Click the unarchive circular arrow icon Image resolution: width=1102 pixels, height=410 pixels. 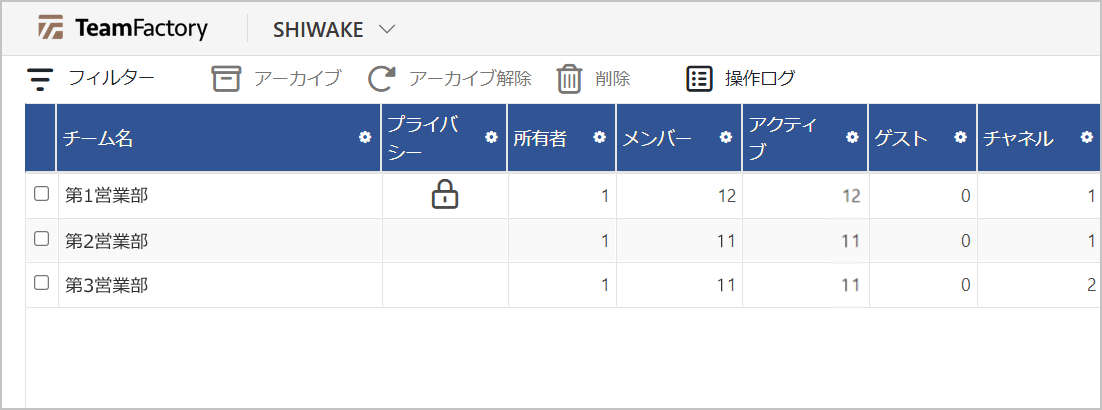[x=382, y=79]
